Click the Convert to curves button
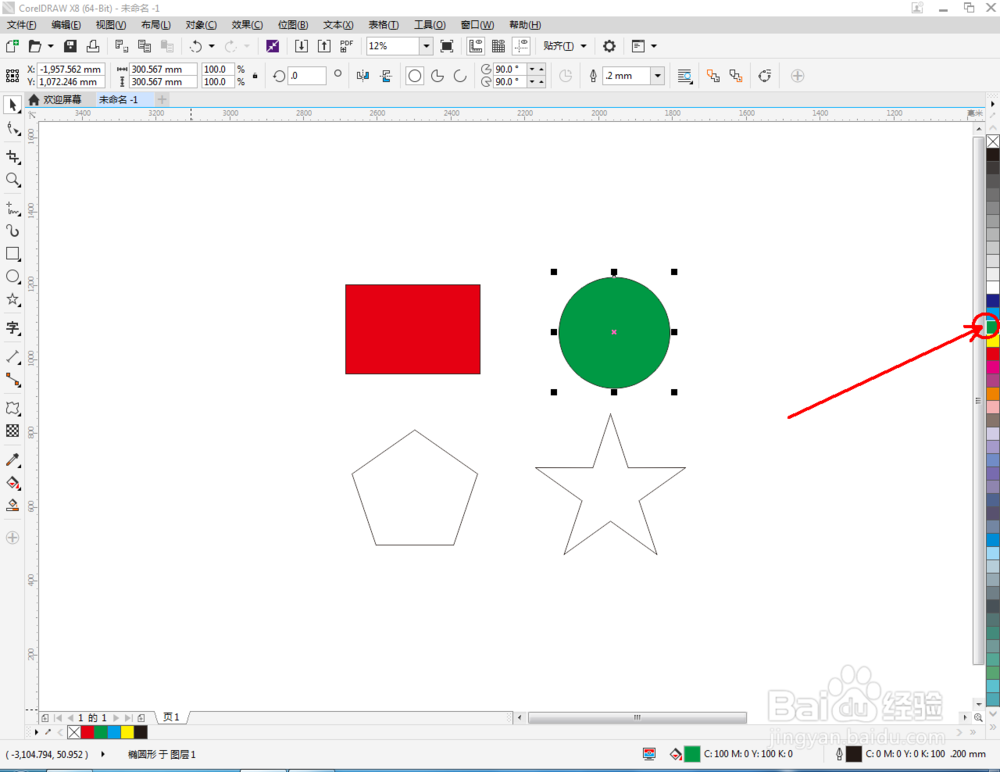 click(x=765, y=76)
